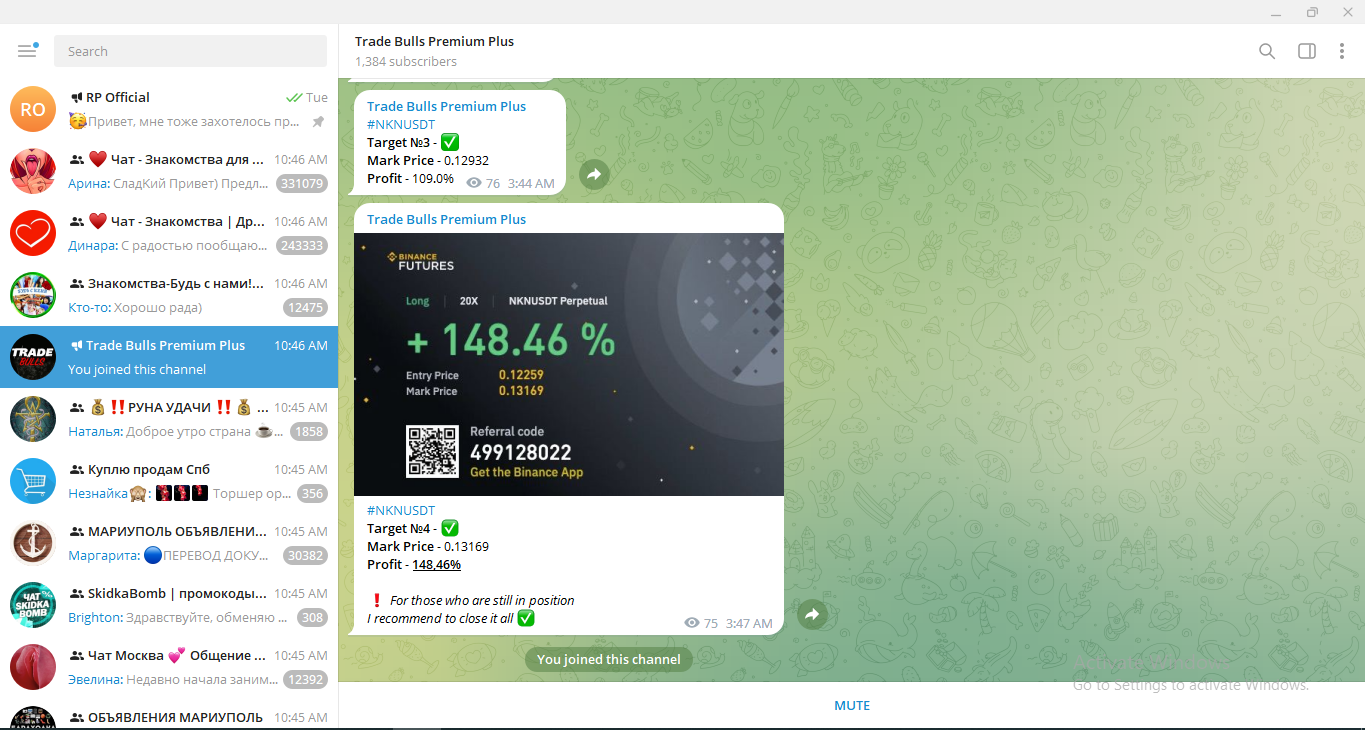1365x730 pixels.
Task: Click the SkidkaBomb chat avatar
Action: click(x=33, y=605)
